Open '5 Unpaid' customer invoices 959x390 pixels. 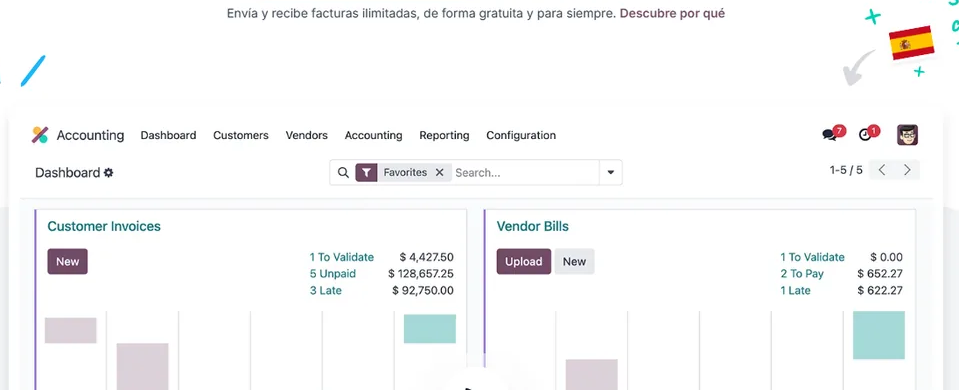pos(333,274)
